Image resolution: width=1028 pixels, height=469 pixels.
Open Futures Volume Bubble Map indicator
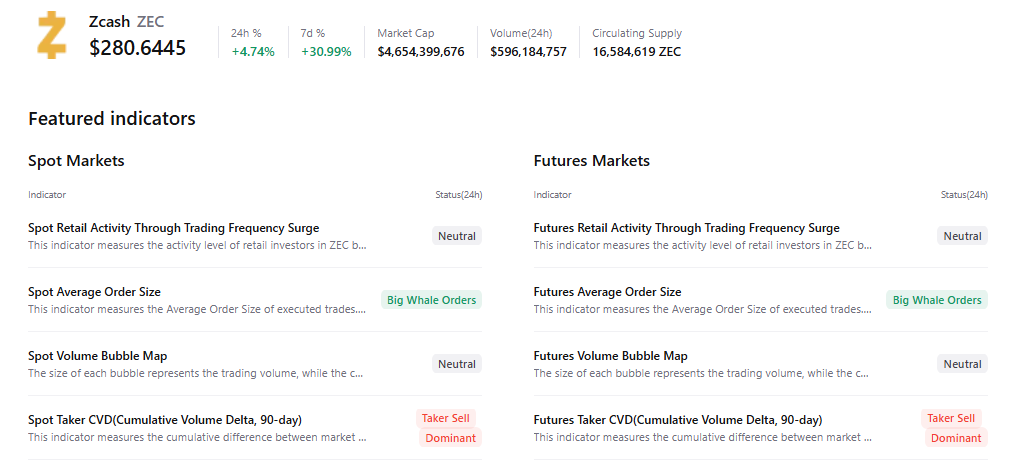click(611, 356)
